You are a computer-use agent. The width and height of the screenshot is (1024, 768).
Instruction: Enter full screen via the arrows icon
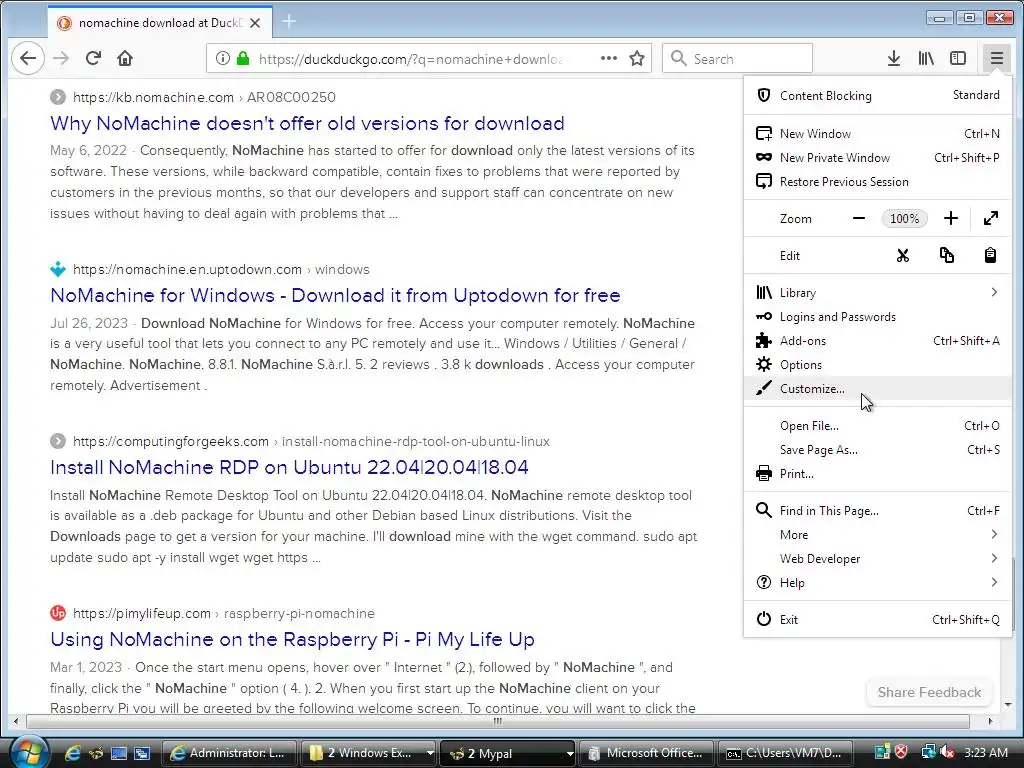pos(991,218)
